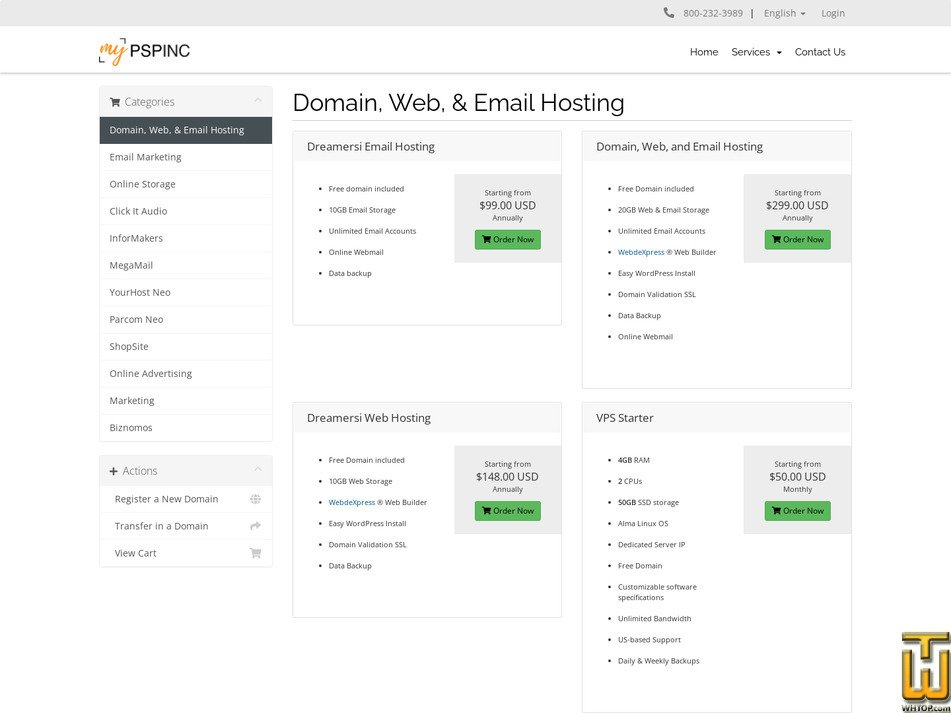This screenshot has width=951, height=713.
Task: Click the plus icon beside Actions
Action: [x=113, y=471]
